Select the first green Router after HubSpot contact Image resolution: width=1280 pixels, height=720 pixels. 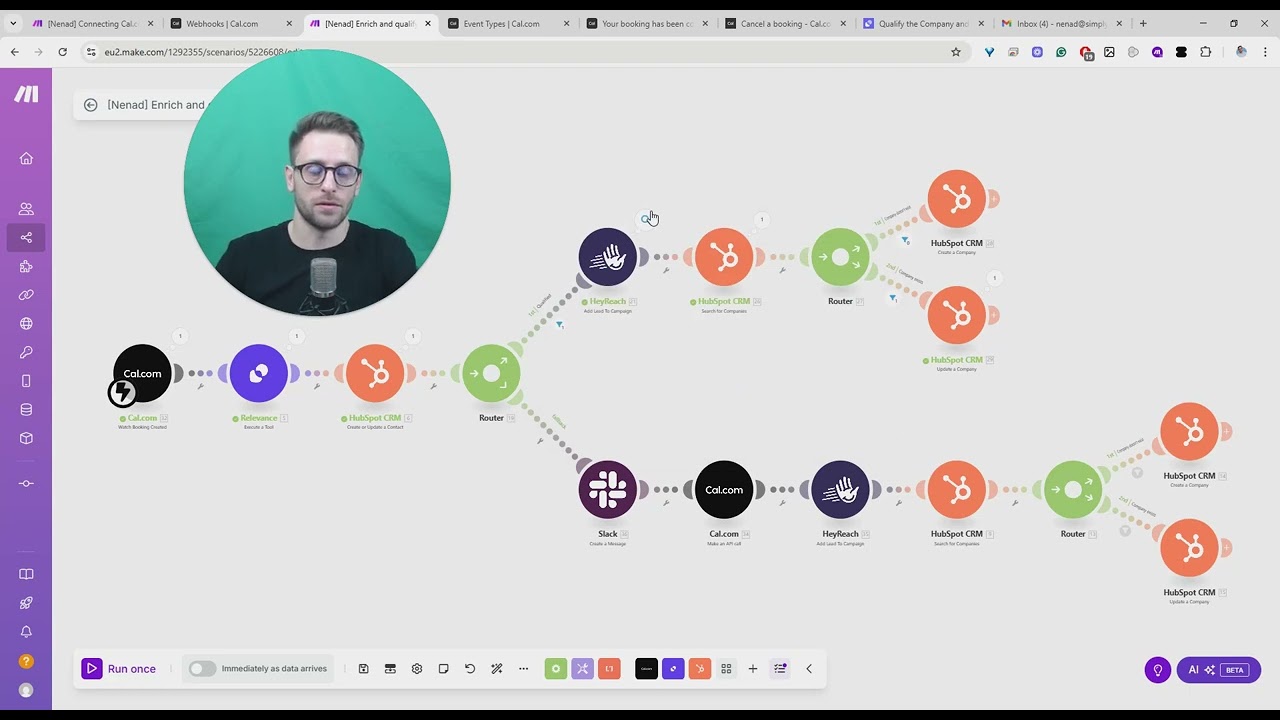491,374
